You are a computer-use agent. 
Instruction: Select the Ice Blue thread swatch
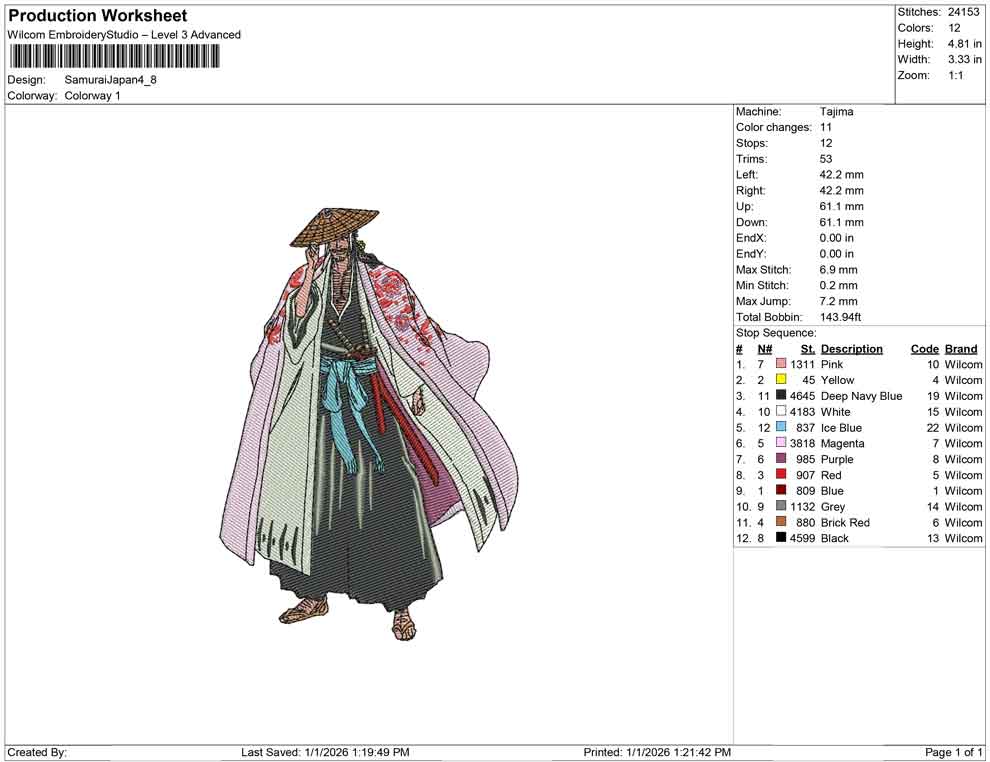point(779,428)
